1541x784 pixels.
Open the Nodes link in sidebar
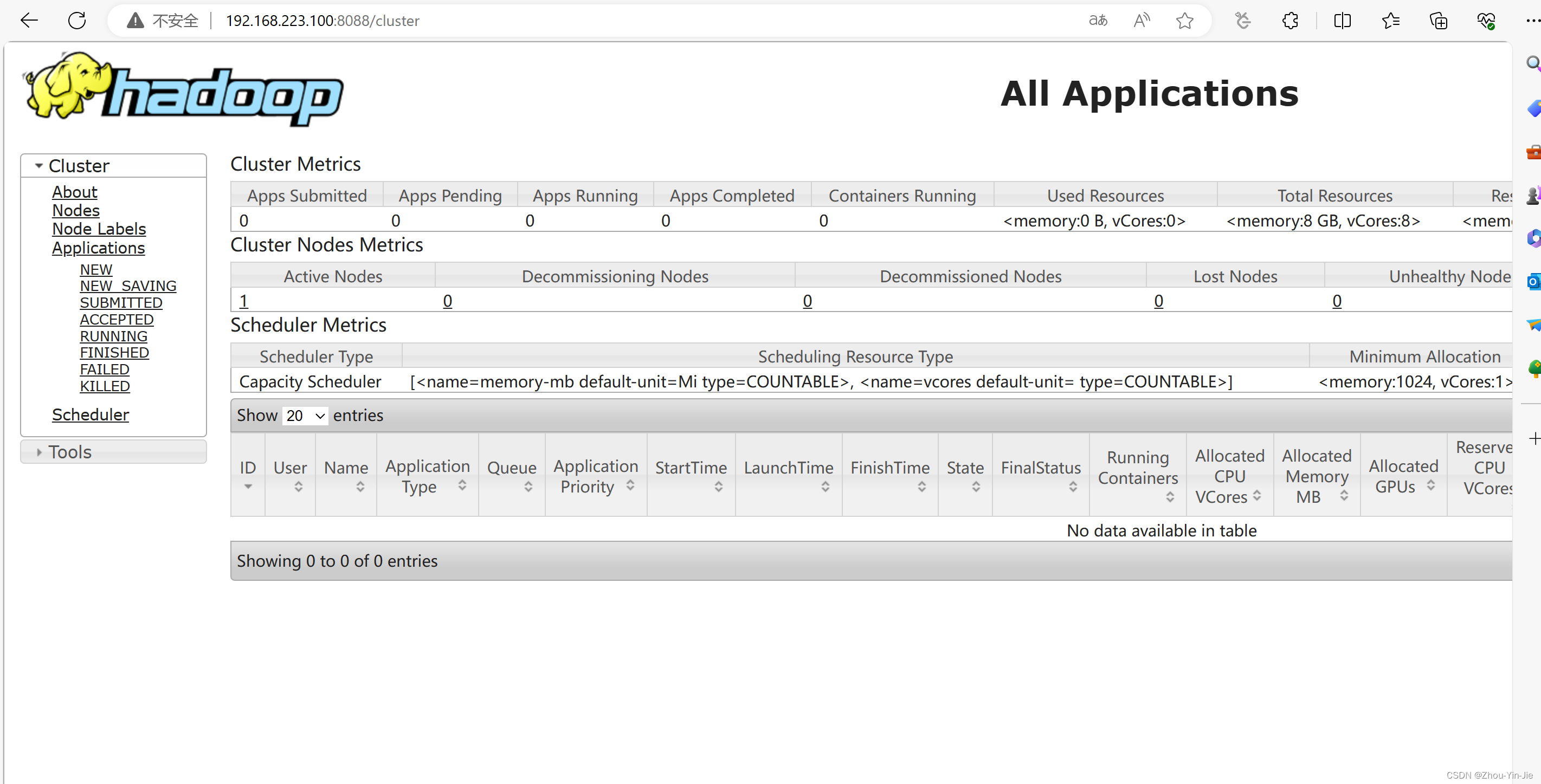(x=75, y=211)
